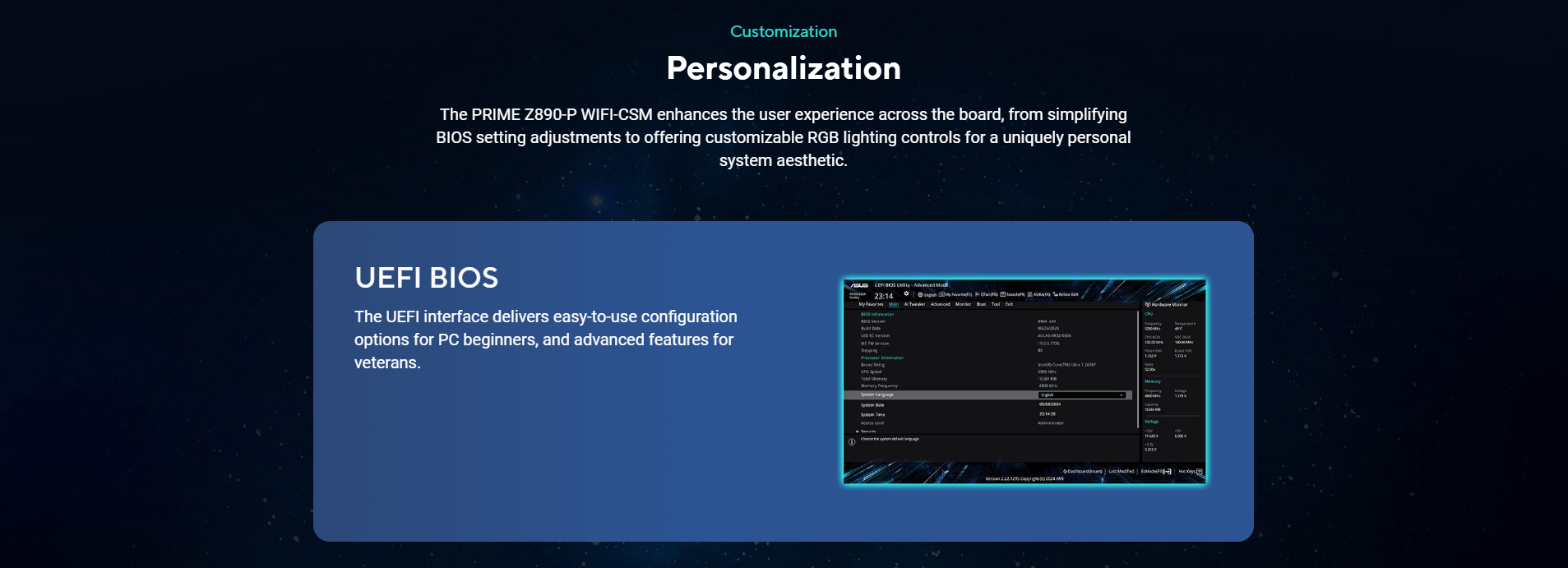
Task: Switch to Tool tab in BIOS
Action: [x=996, y=304]
